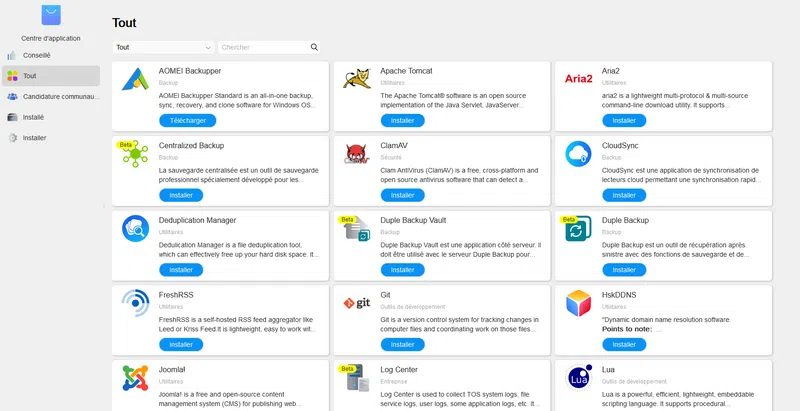This screenshot has width=800, height=411.
Task: Install CloudSync app
Action: pyautogui.click(x=624, y=195)
